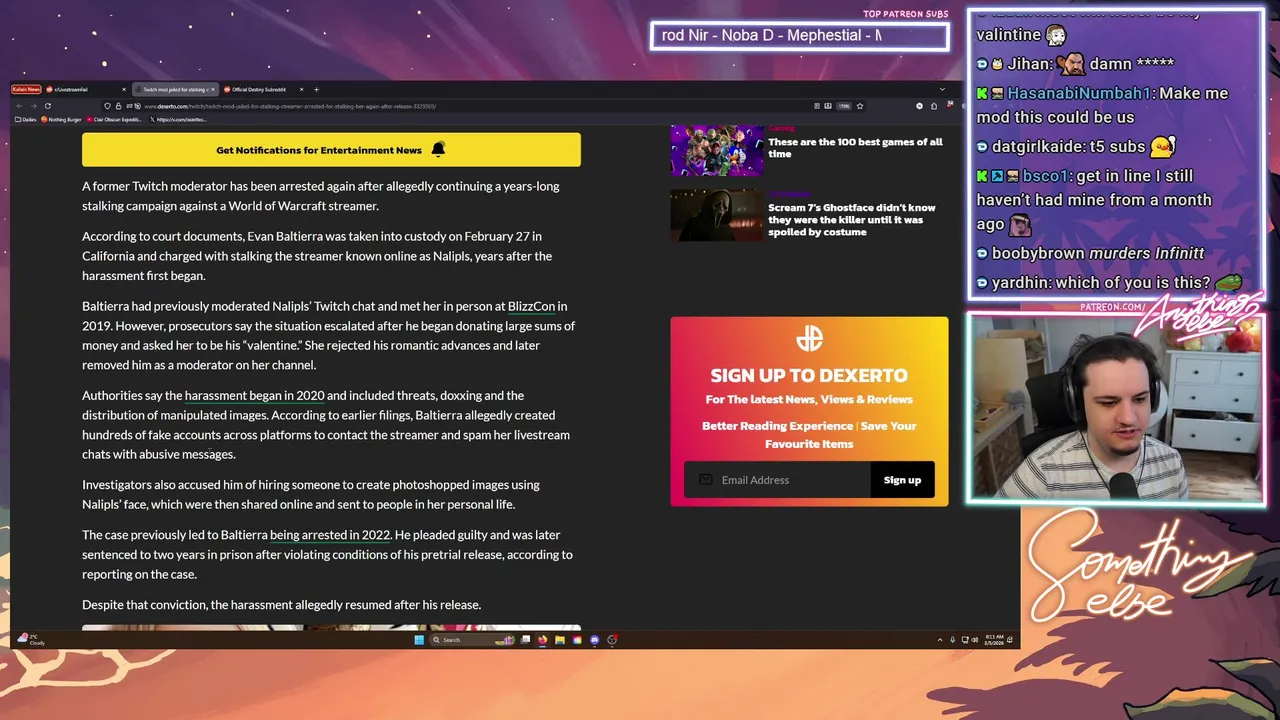
Task: Open 'harassment began in 2020' link
Action: point(254,395)
